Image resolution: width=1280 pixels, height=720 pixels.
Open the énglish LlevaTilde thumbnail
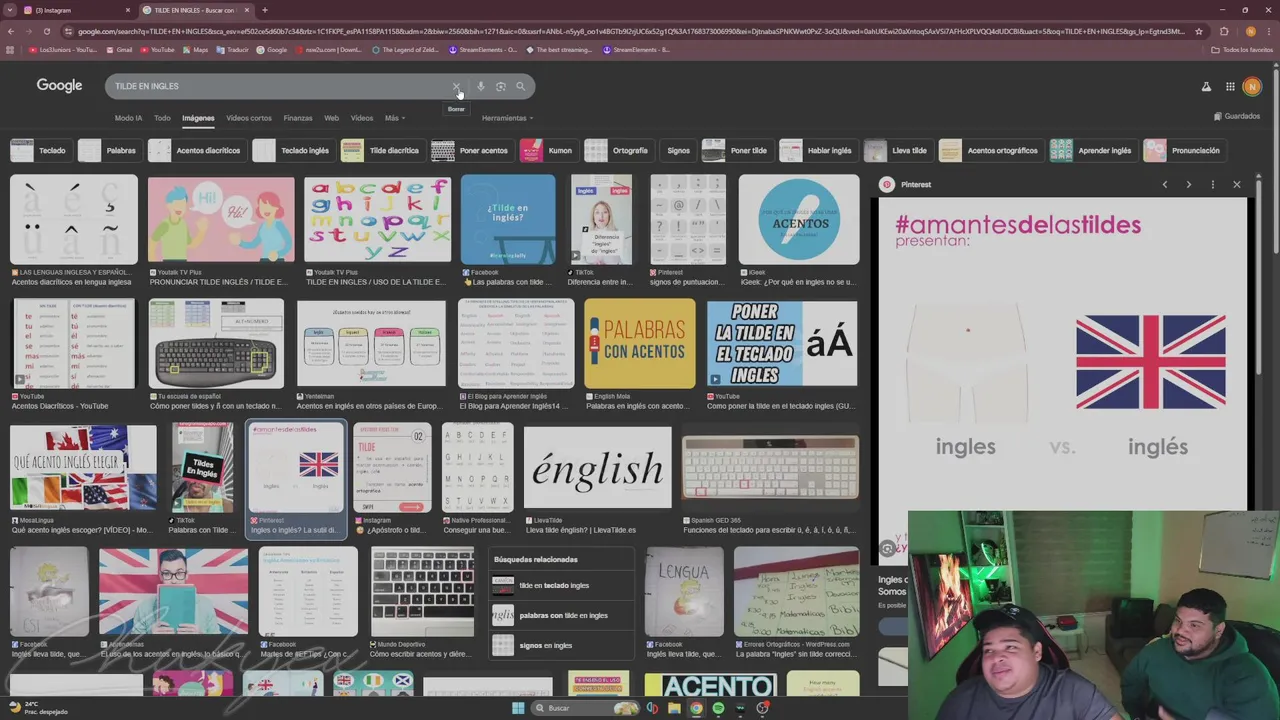[598, 468]
